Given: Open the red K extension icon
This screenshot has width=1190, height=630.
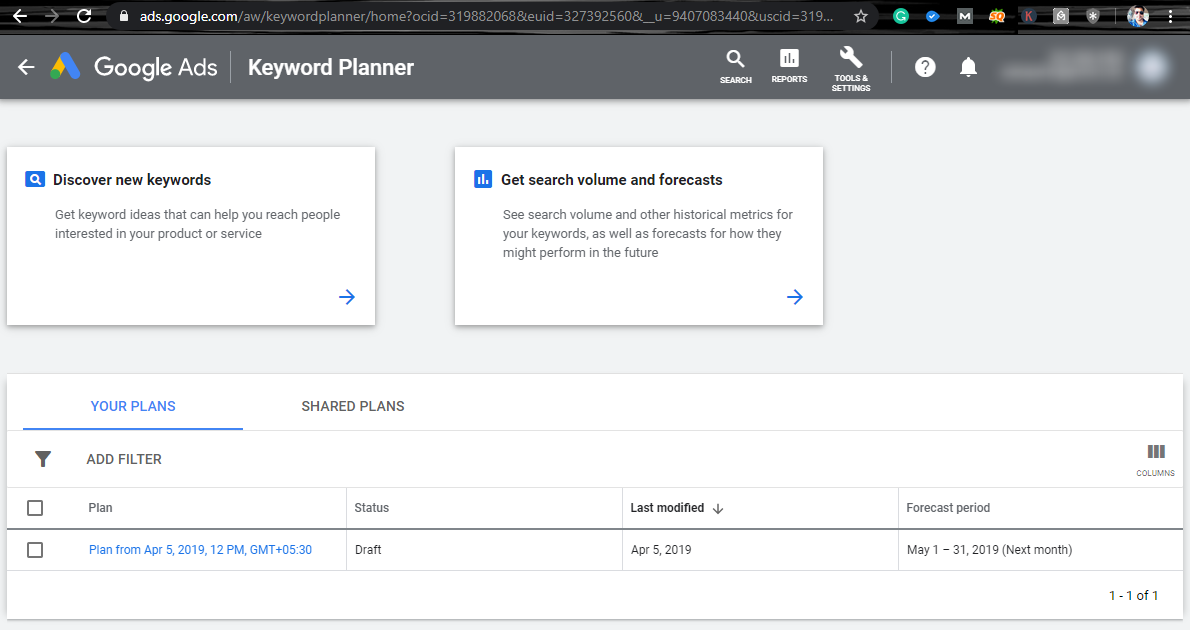Looking at the screenshot, I should pyautogui.click(x=1029, y=16).
